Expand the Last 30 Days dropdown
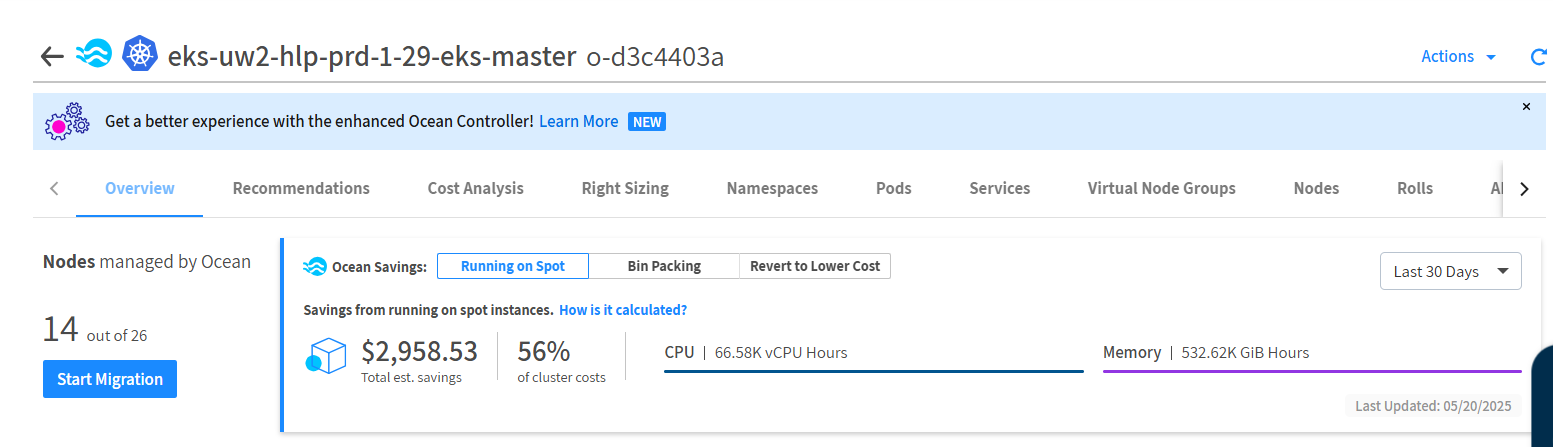Viewport: 1553px width, 447px height. click(x=1450, y=272)
